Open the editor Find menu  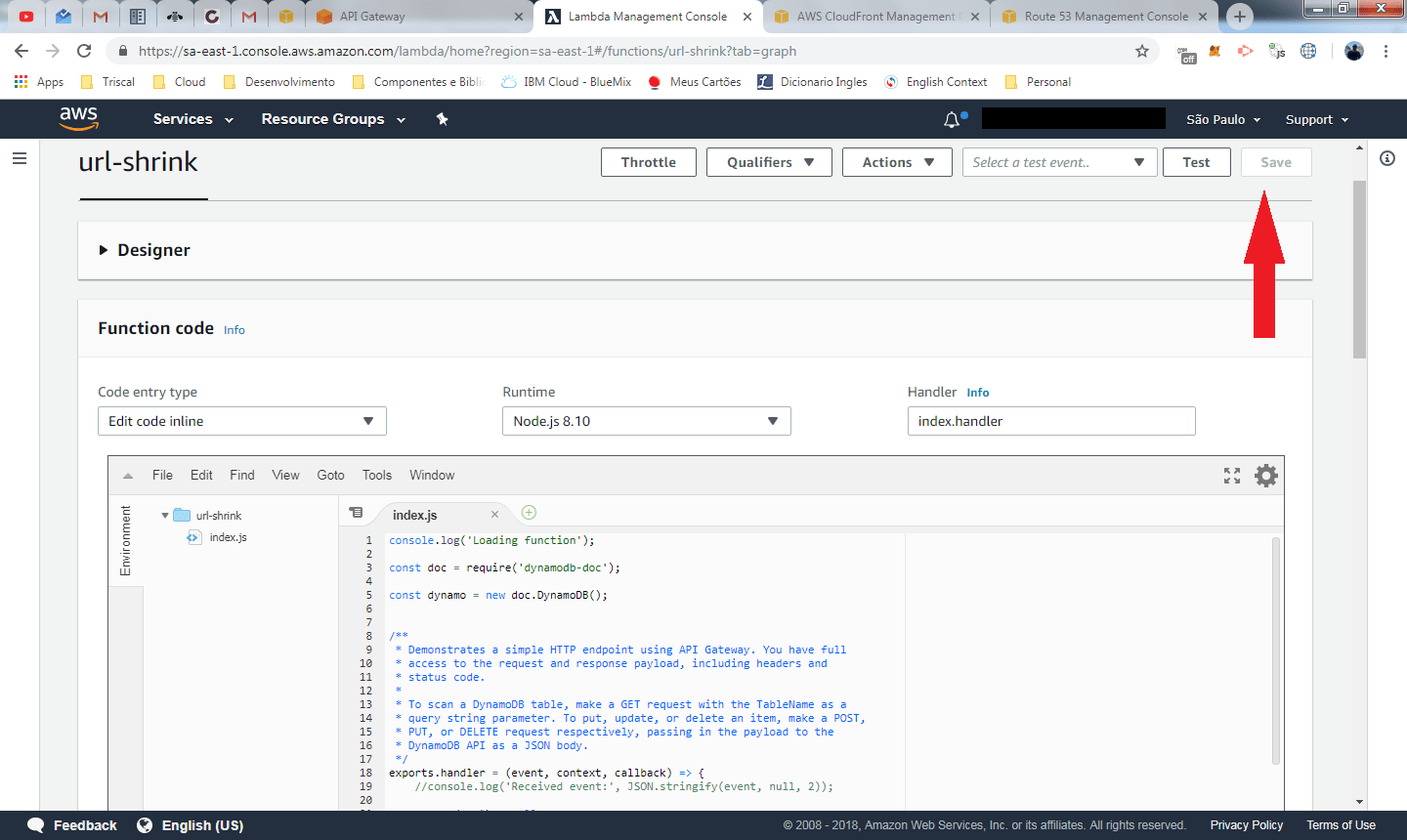tap(242, 476)
